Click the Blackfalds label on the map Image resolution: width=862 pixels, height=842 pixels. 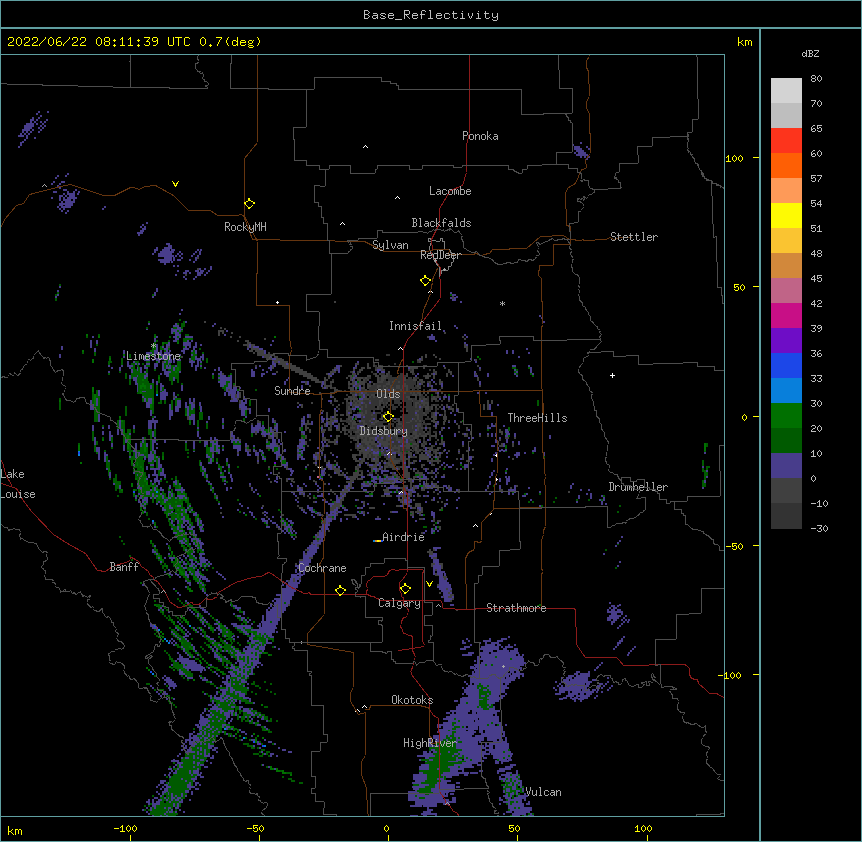441,223
